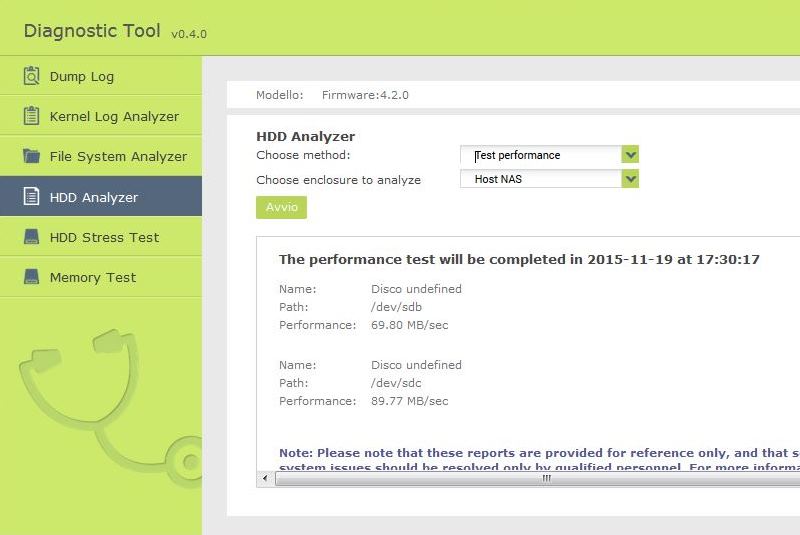Viewport: 800px width, 535px height.
Task: Click the Dump Log magnifier icon
Action: click(x=31, y=76)
